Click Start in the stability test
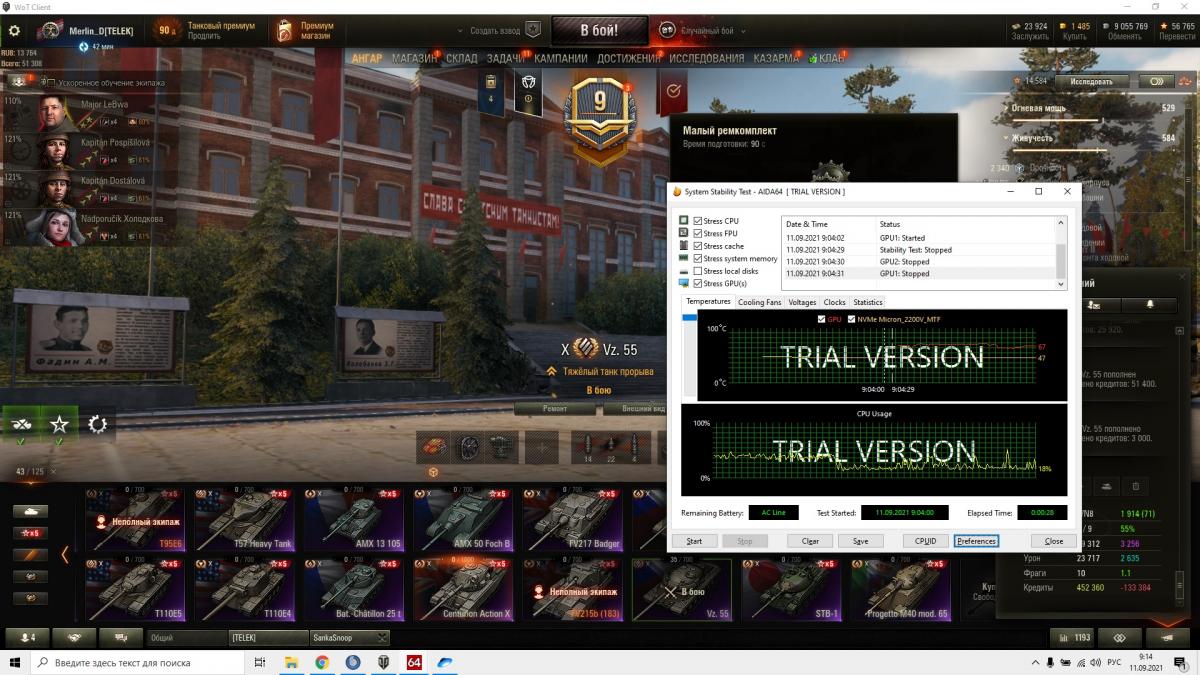The image size is (1200, 675). click(694, 541)
